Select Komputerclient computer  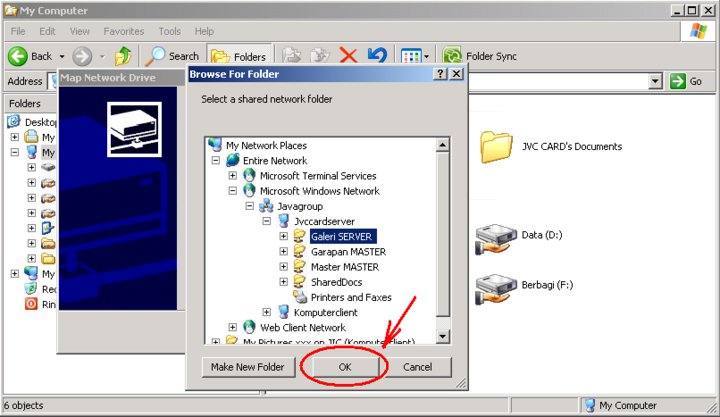(326, 312)
